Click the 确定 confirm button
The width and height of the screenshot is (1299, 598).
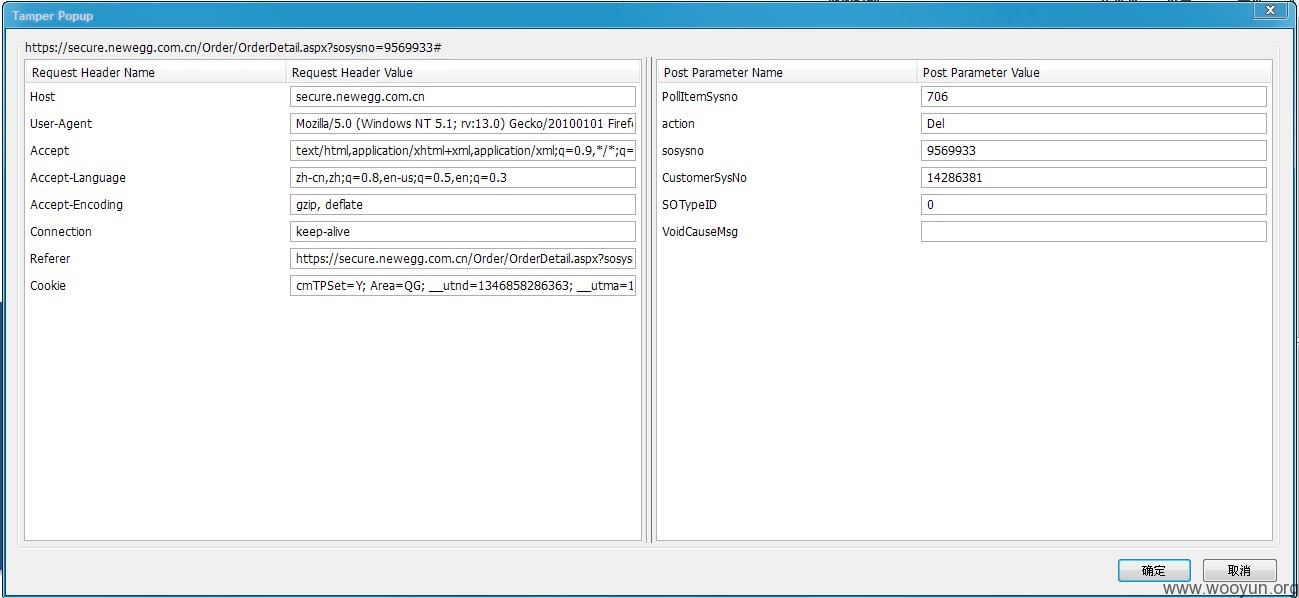click(x=1154, y=570)
